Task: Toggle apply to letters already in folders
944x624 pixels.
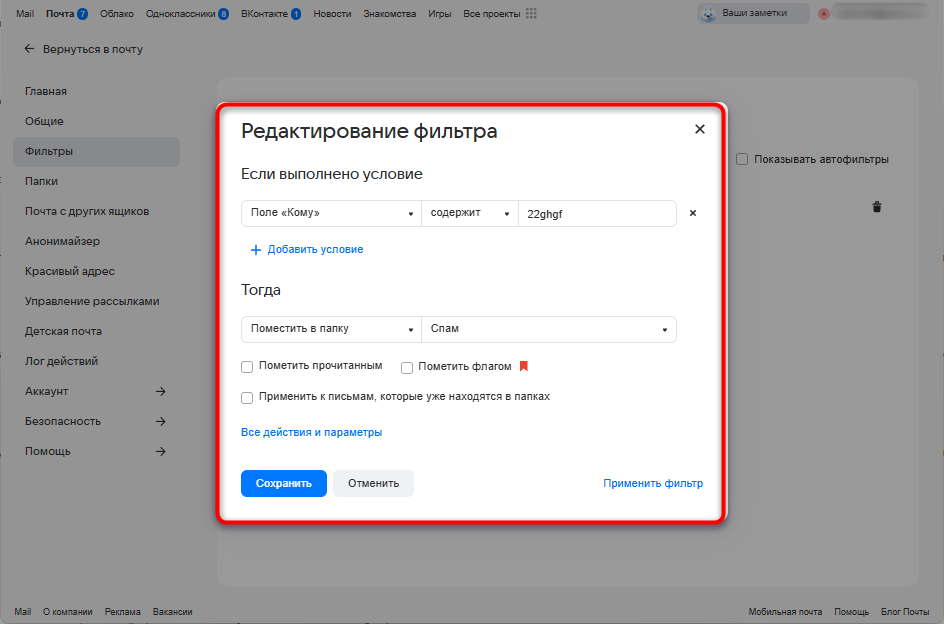Action: (247, 398)
